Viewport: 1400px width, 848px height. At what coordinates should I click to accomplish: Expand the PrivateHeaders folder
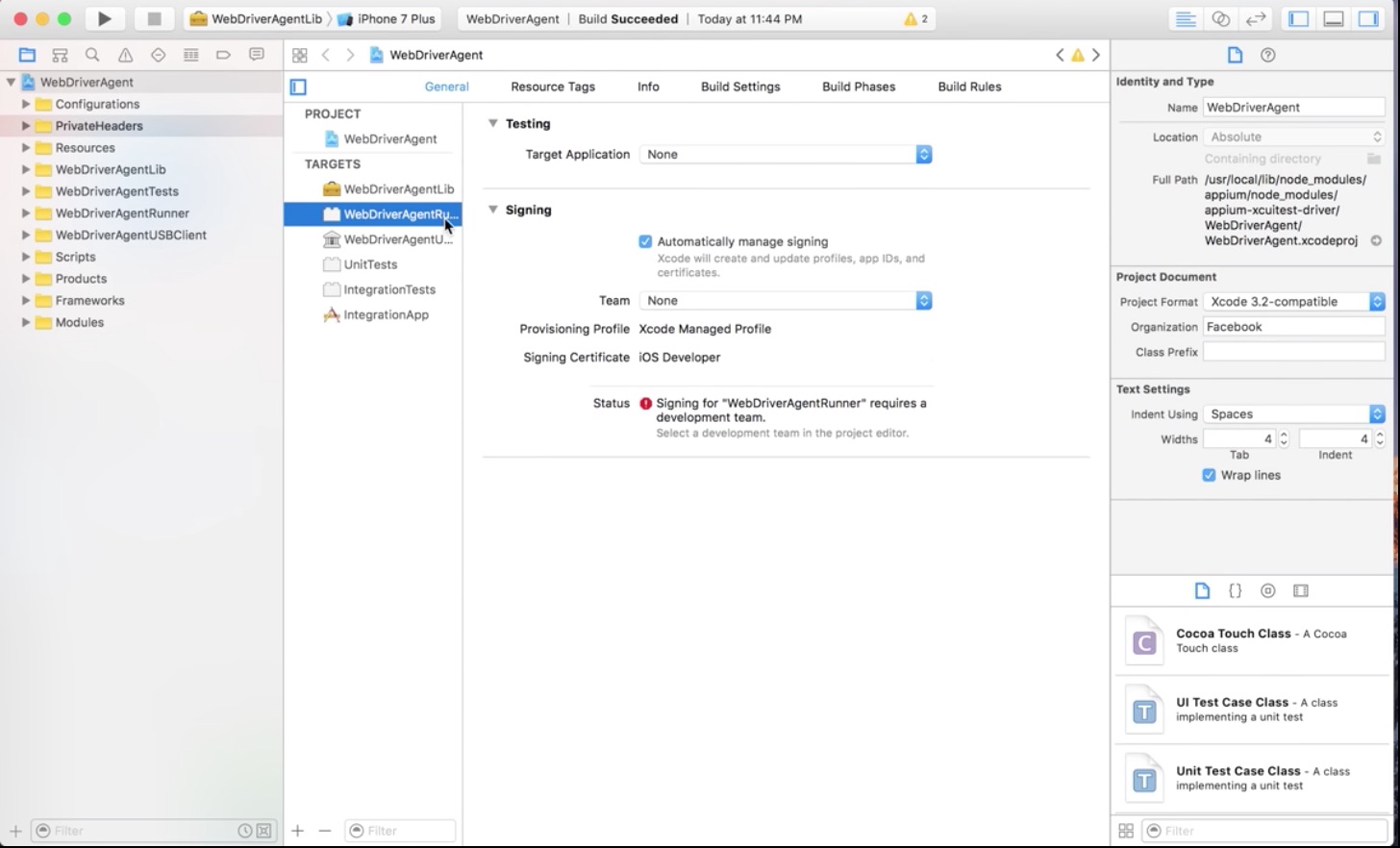[26, 126]
